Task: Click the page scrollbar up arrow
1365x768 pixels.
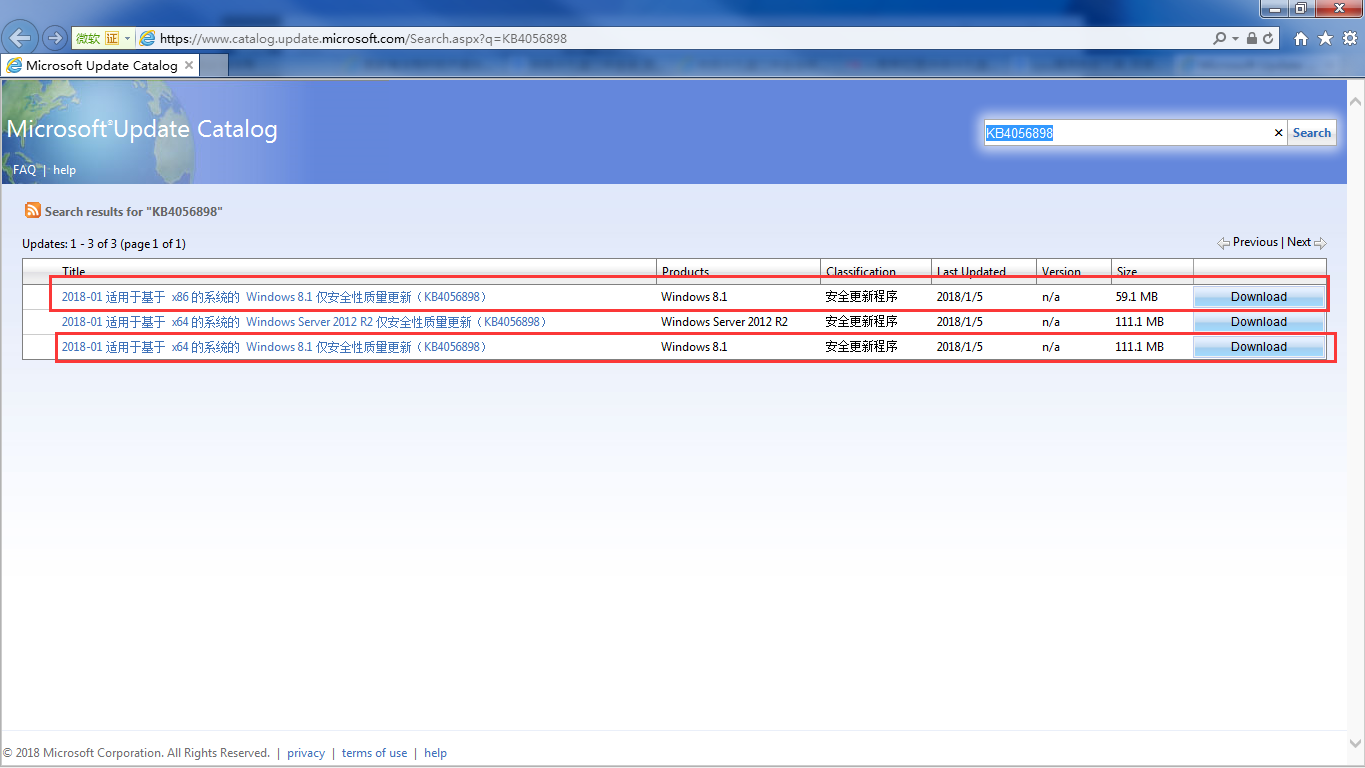Action: [x=1356, y=100]
